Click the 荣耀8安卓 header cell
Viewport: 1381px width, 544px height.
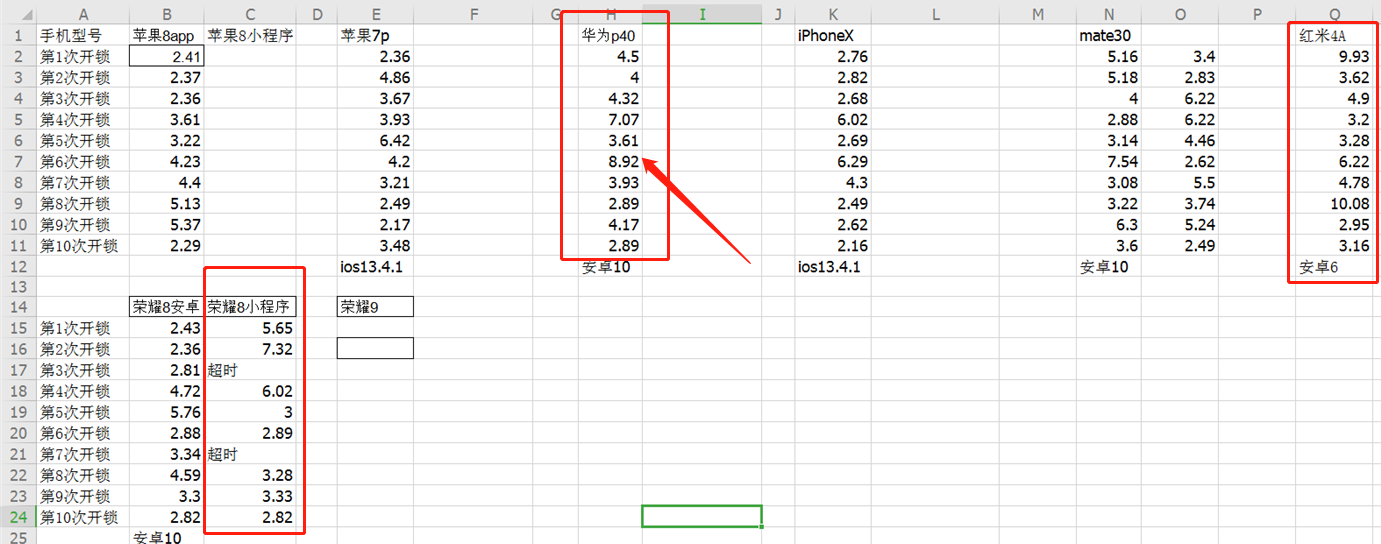[167, 308]
